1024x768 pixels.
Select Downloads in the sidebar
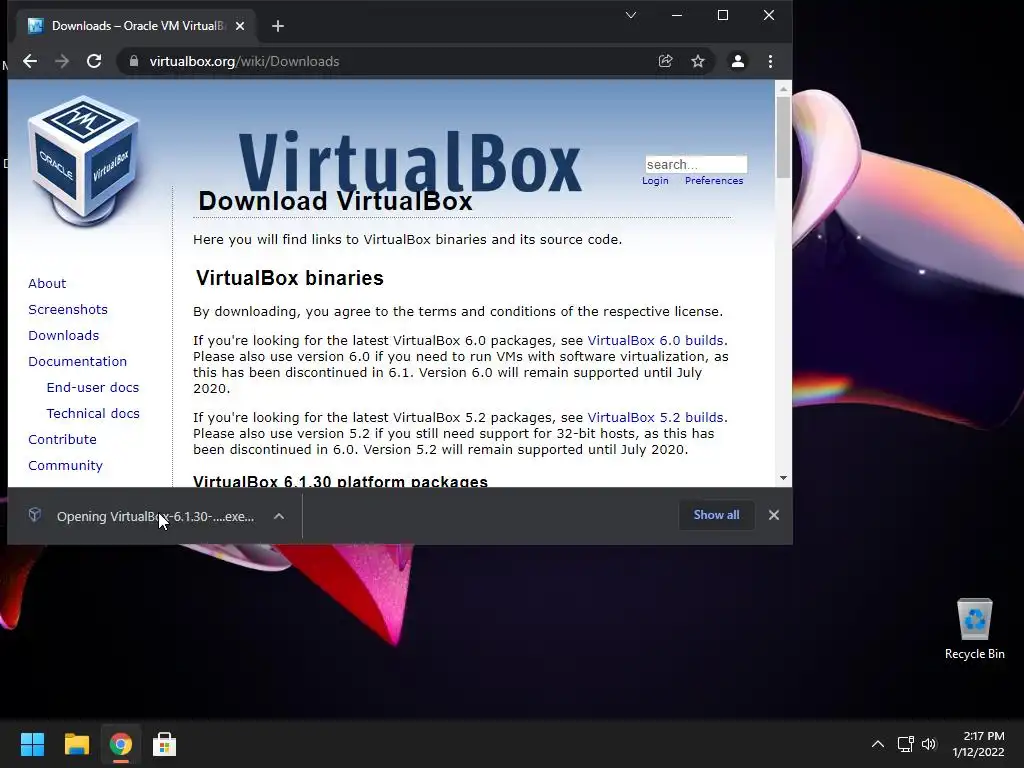[63, 336]
